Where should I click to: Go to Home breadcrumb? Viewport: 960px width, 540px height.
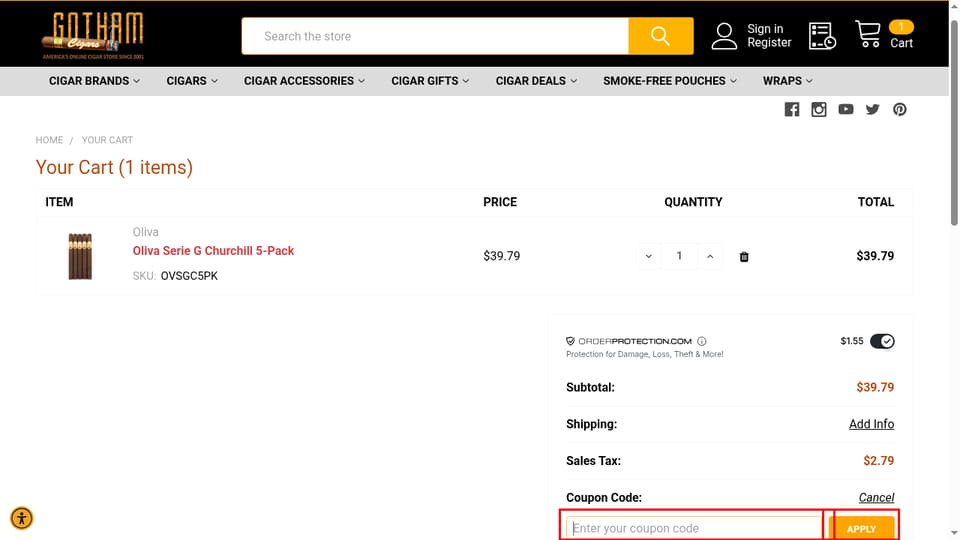[49, 140]
